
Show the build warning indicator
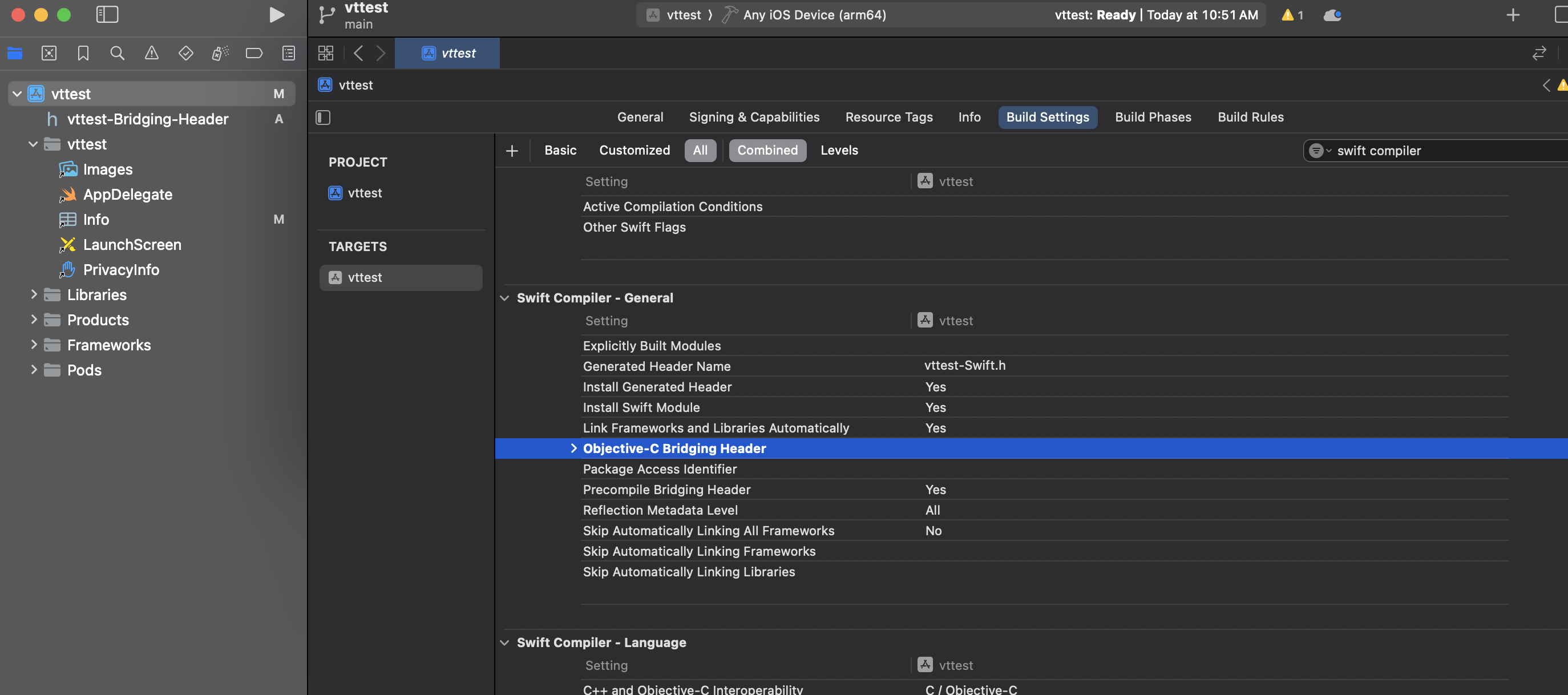point(1292,15)
